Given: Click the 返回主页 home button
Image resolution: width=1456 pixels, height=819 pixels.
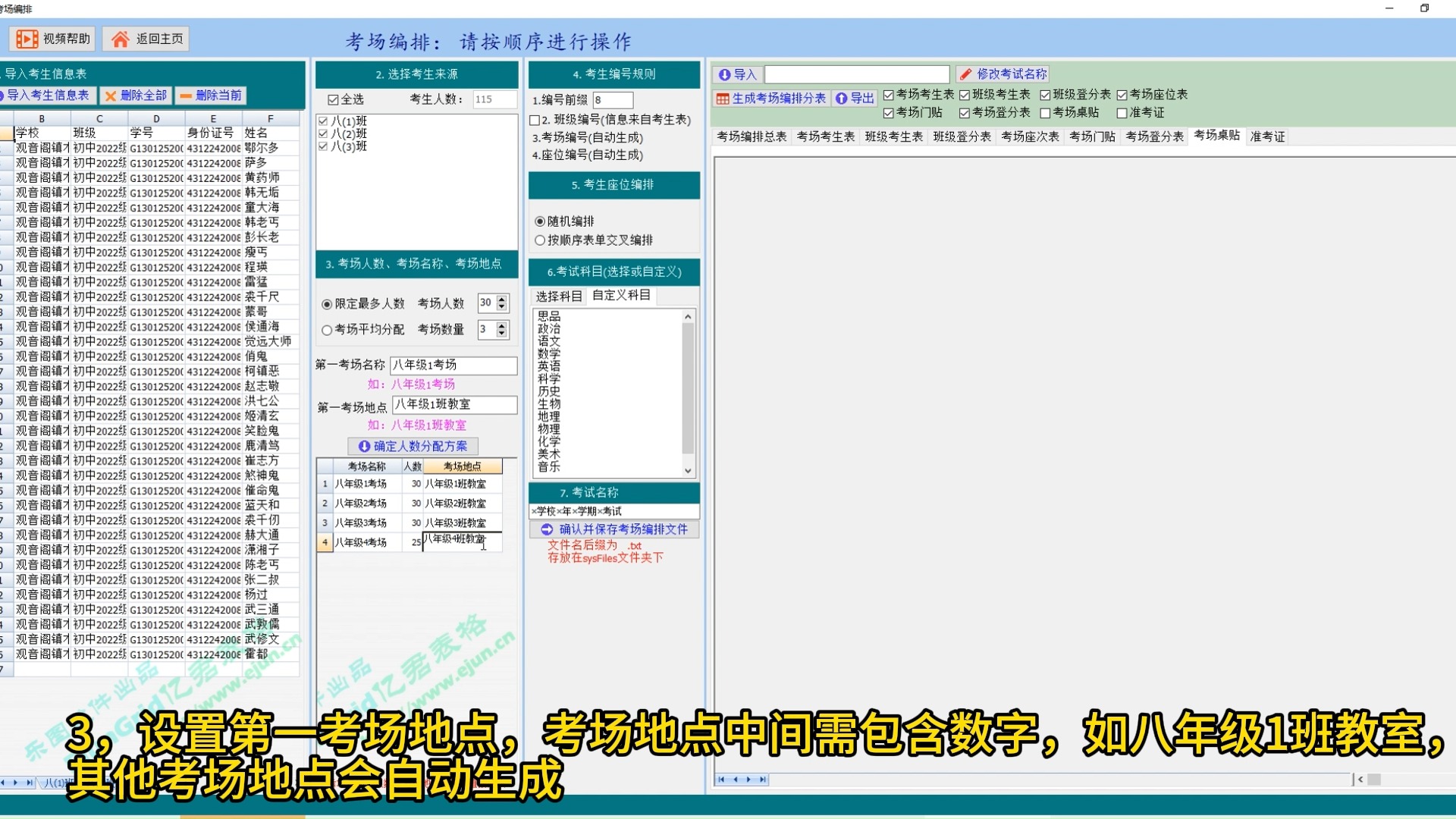Looking at the screenshot, I should [x=146, y=39].
